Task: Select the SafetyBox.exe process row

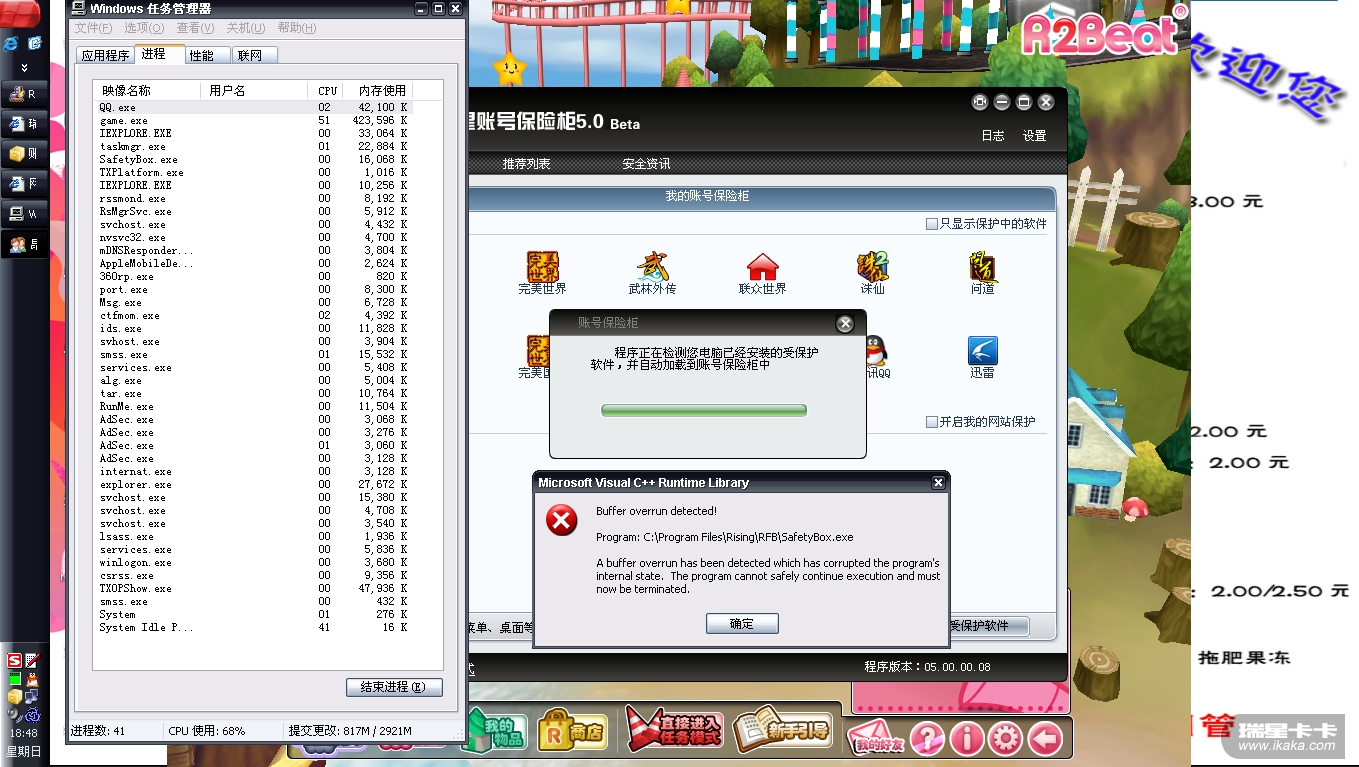Action: (253, 159)
